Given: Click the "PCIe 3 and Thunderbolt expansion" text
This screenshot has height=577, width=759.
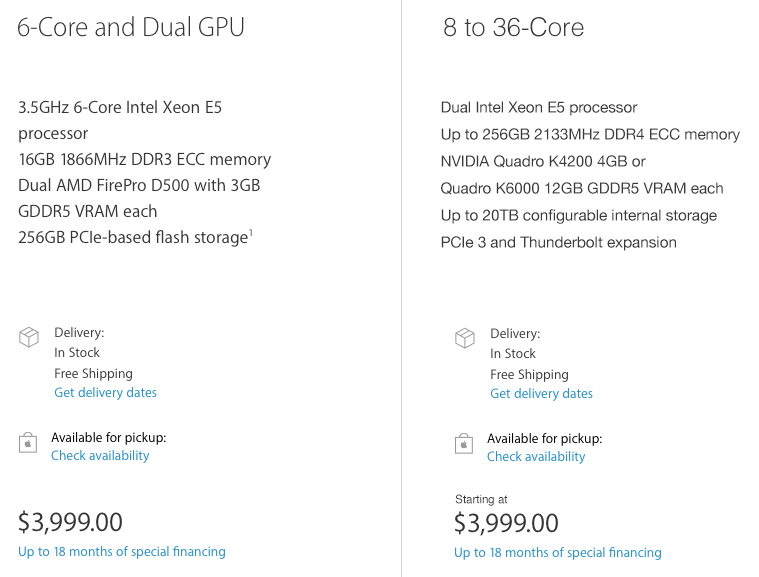Looking at the screenshot, I should [x=558, y=243].
